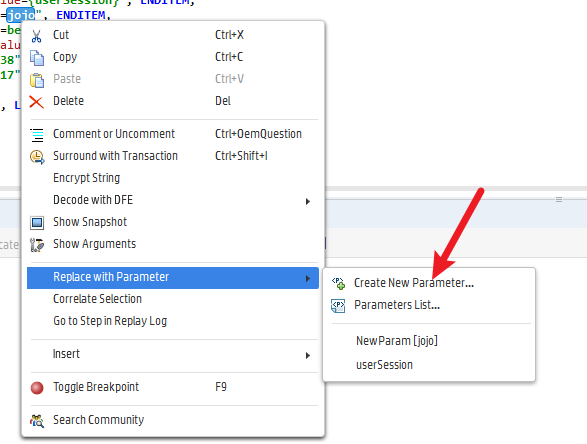
Task: Choose Correlate Selection
Action: pyautogui.click(x=173, y=299)
